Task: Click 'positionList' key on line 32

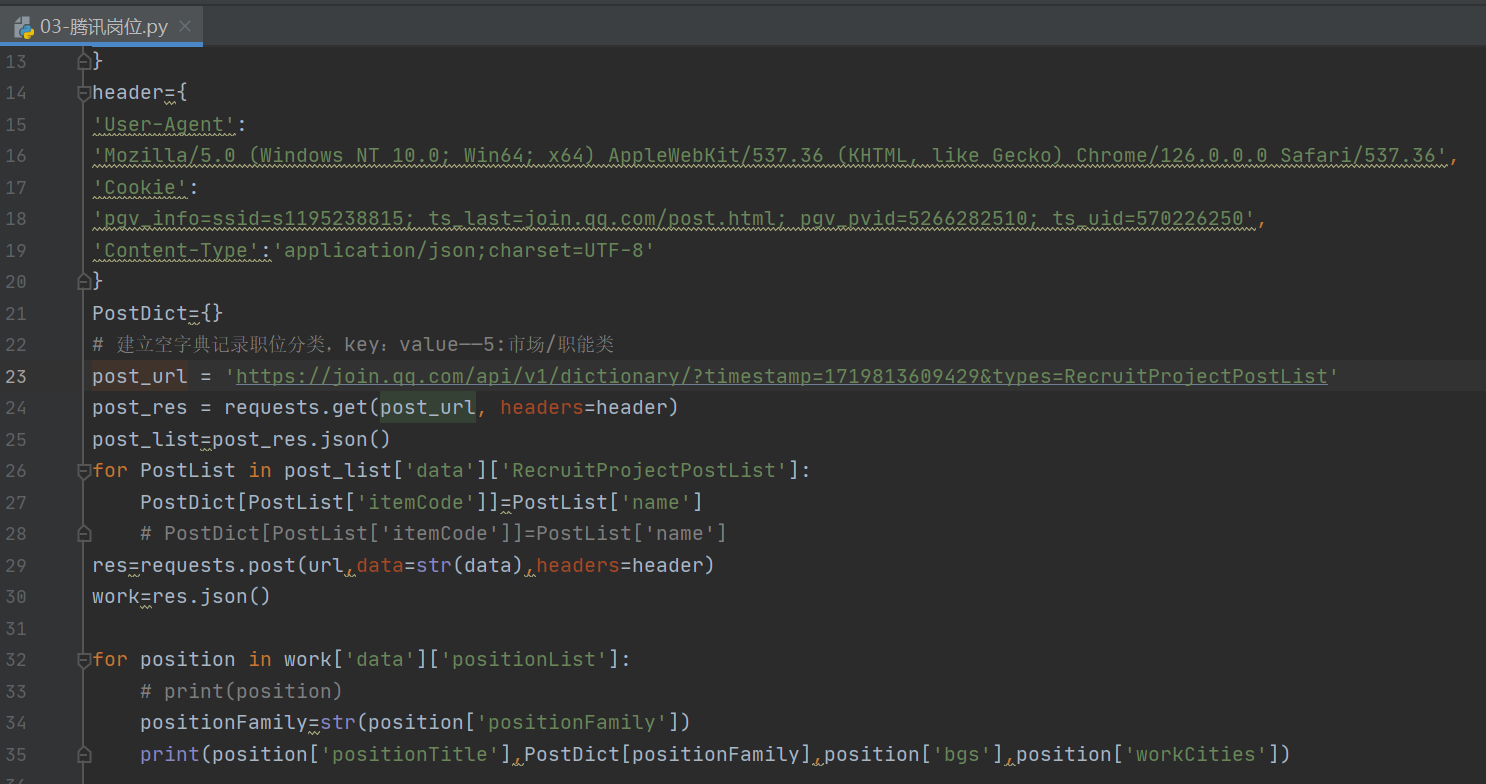Action: coord(523,659)
